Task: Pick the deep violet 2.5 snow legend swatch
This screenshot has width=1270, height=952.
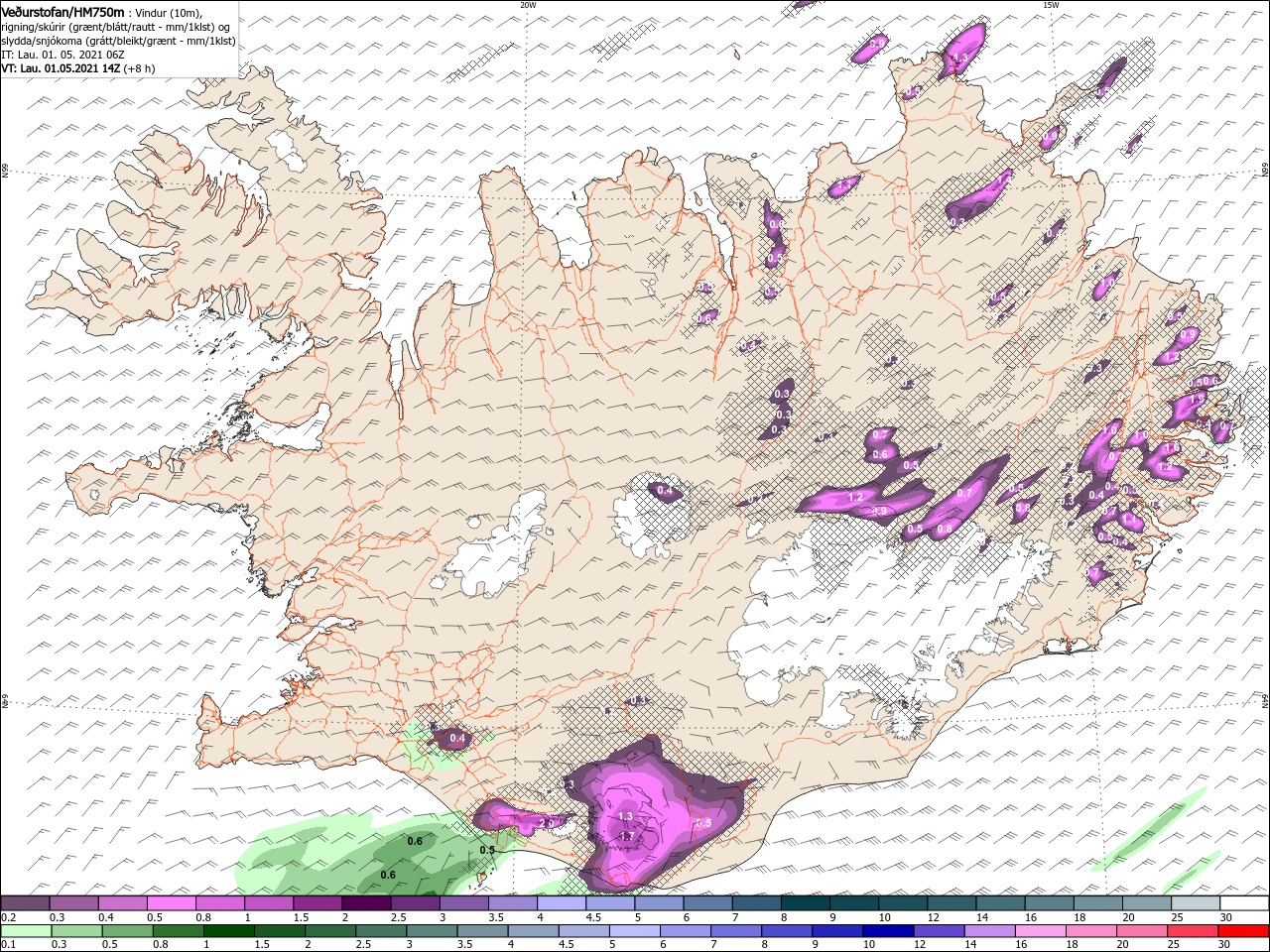Action: point(415,903)
